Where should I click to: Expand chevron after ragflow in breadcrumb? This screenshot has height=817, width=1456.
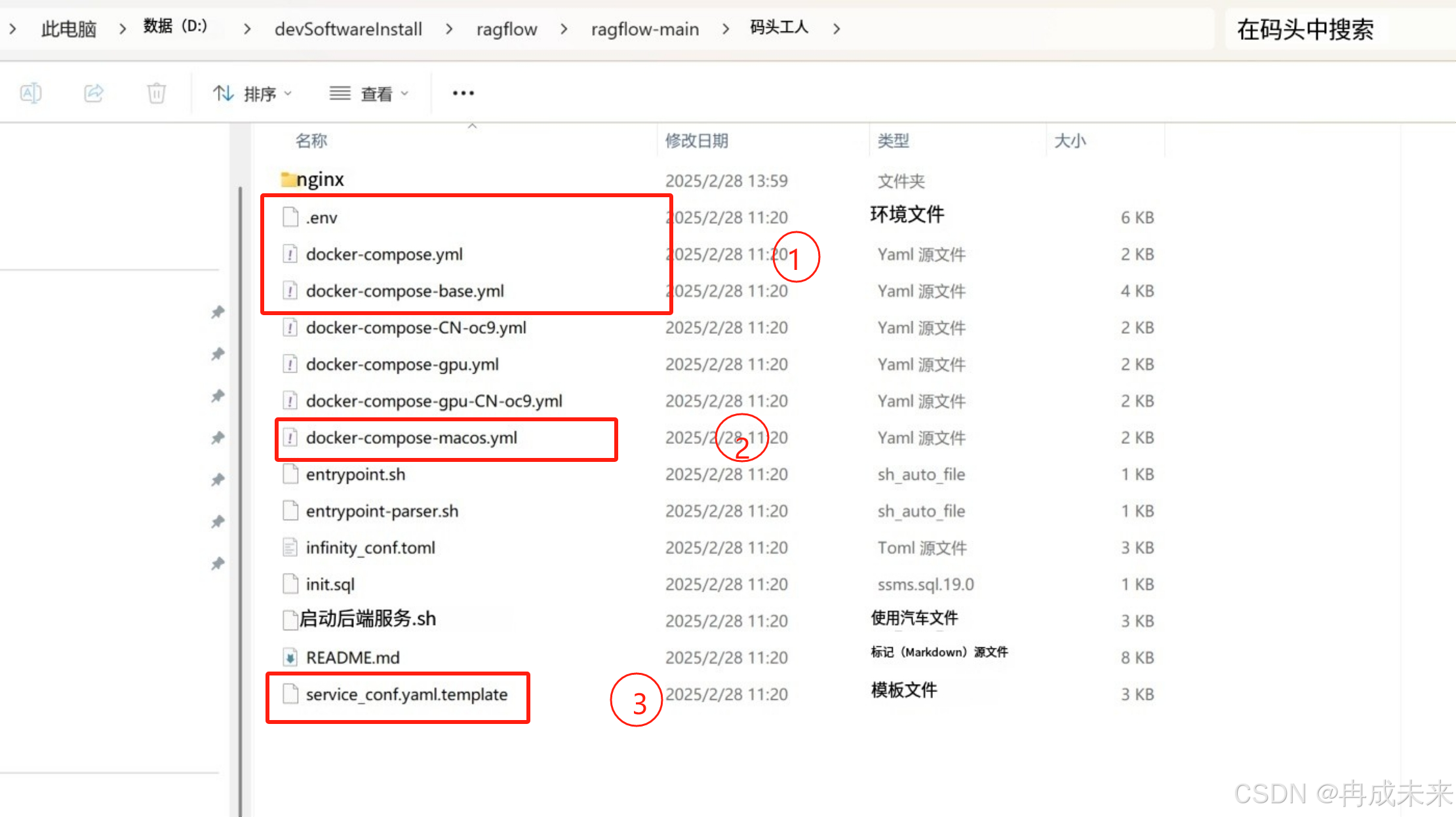tap(564, 29)
